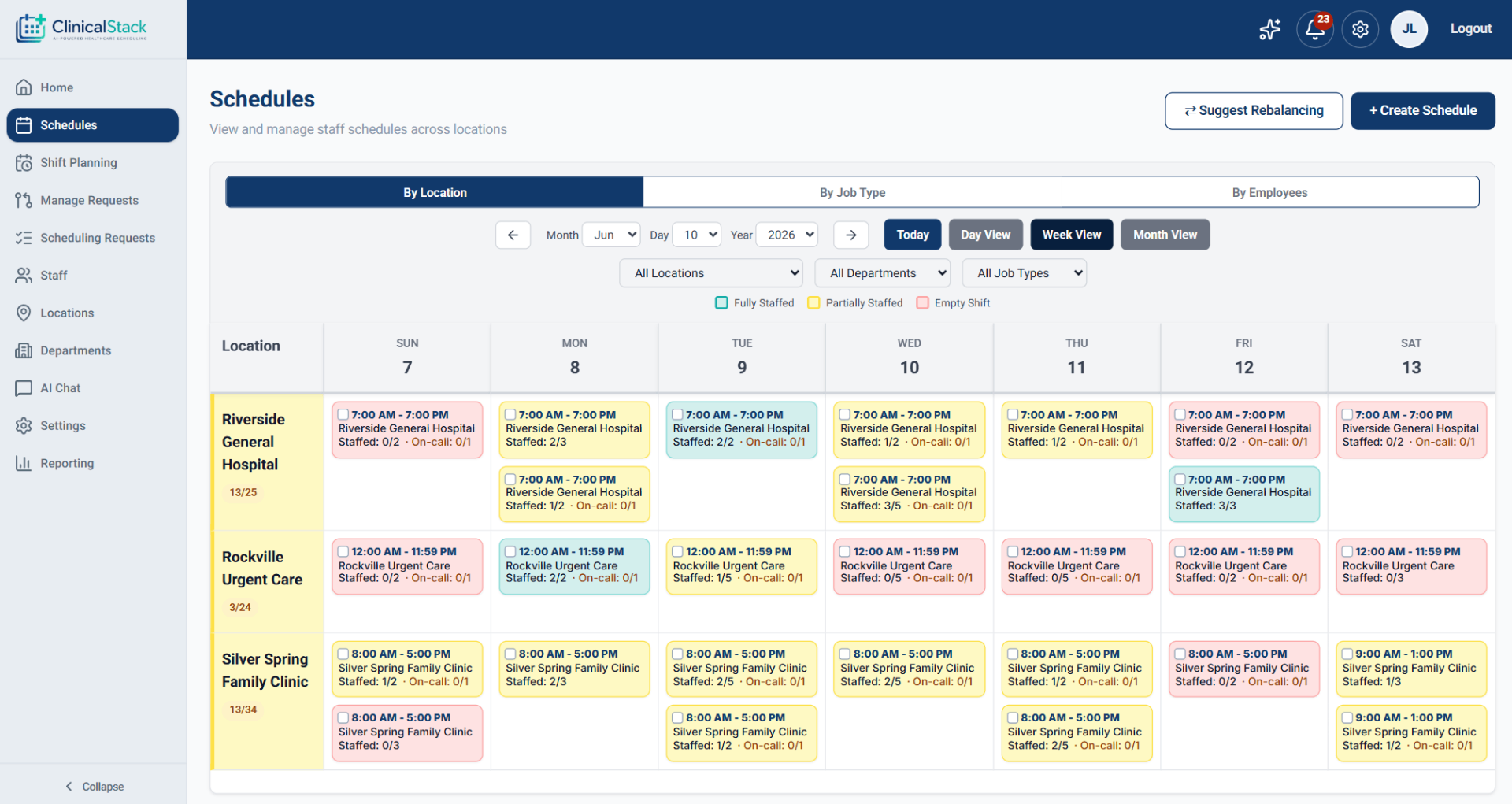The height and width of the screenshot is (804, 1512).
Task: Click the sidebar Settings gear icon
Action: [x=24, y=426]
